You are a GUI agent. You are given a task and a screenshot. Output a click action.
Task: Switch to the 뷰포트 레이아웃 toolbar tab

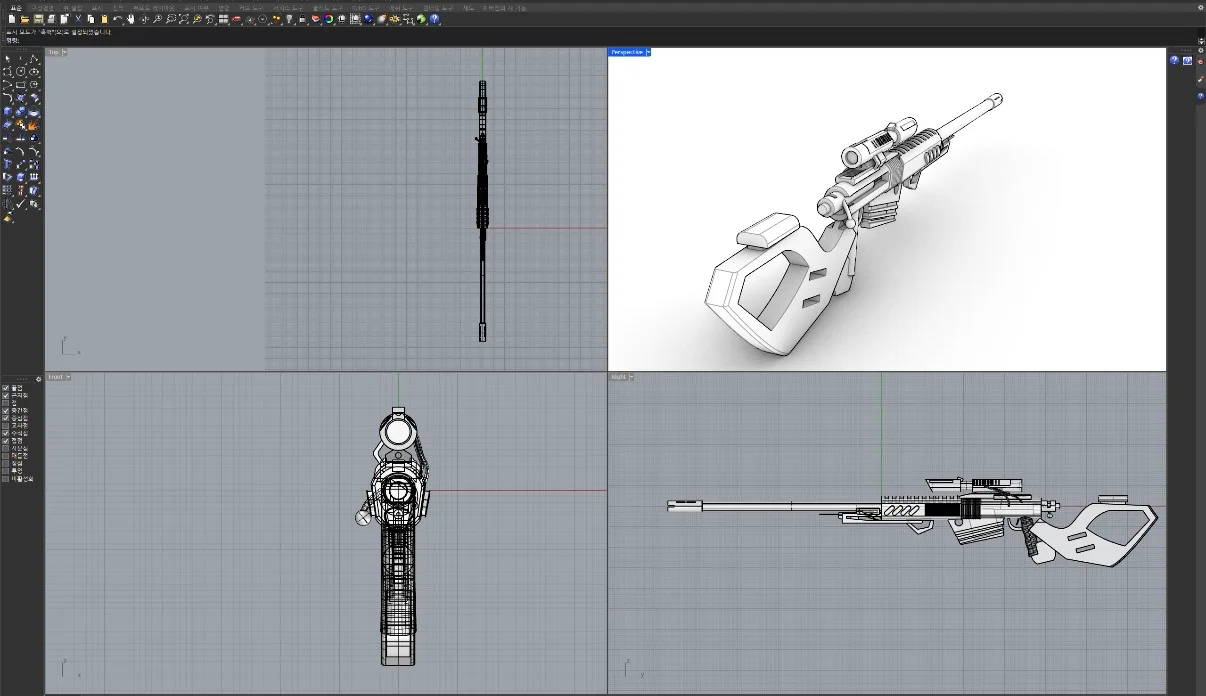pos(154,7)
